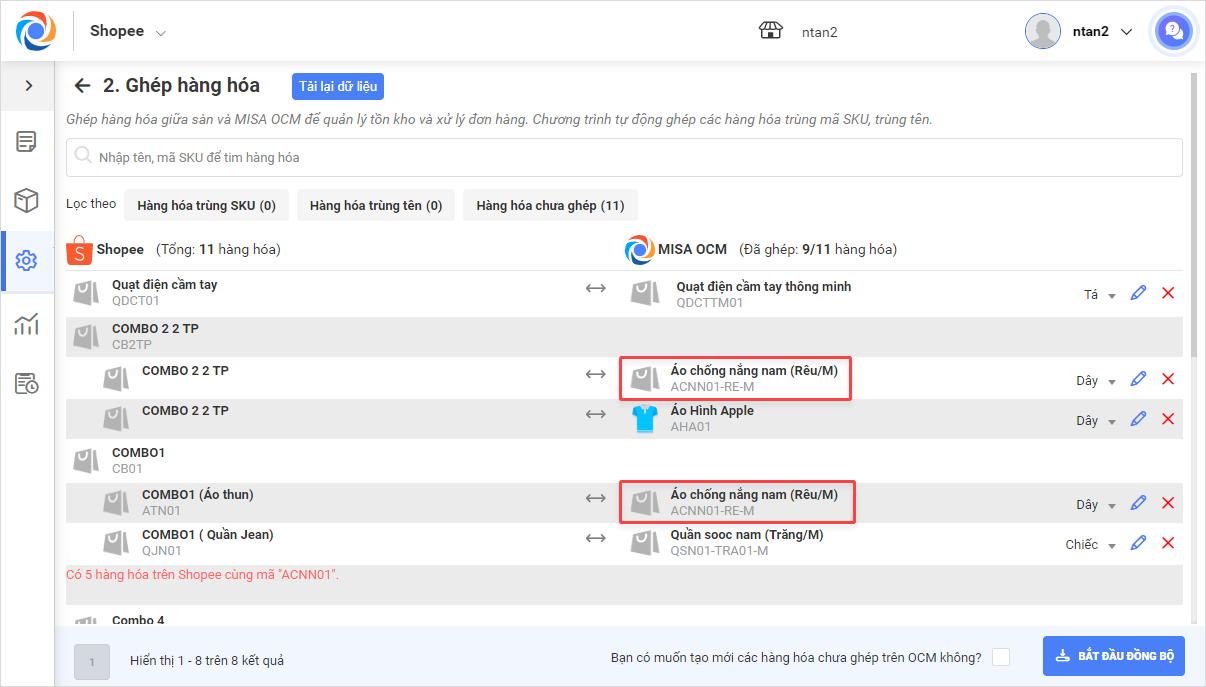
Task: Filter by Hàng hóa chưa ghép (11)
Action: coord(550,205)
